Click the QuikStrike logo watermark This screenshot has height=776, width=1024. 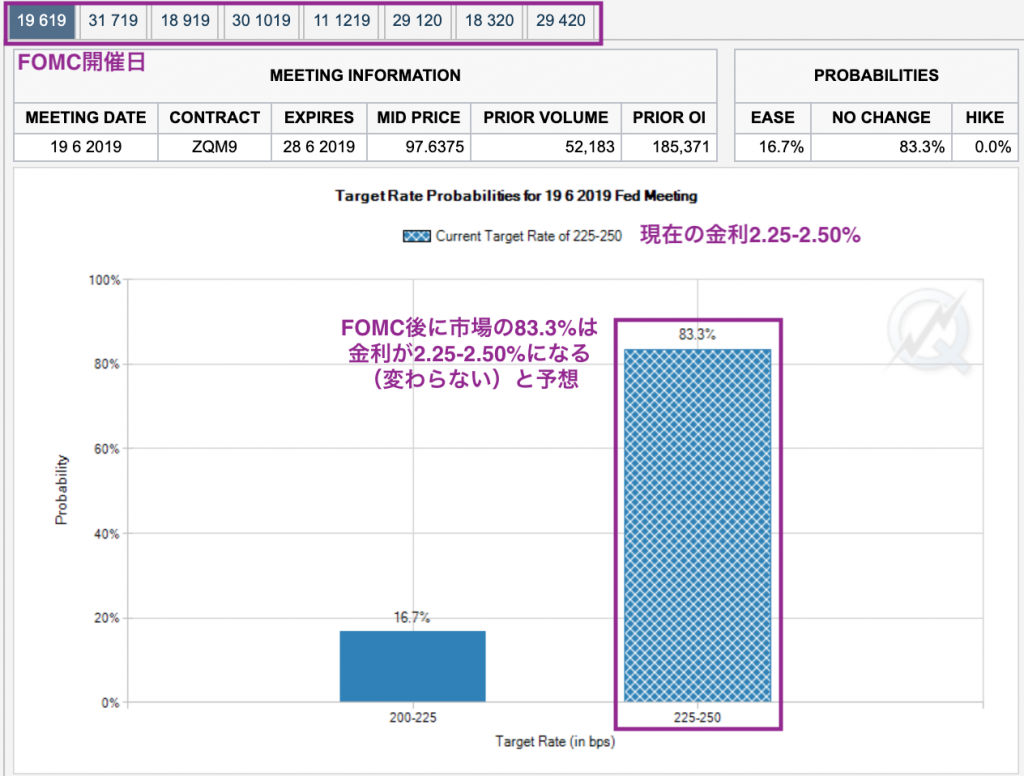click(931, 326)
